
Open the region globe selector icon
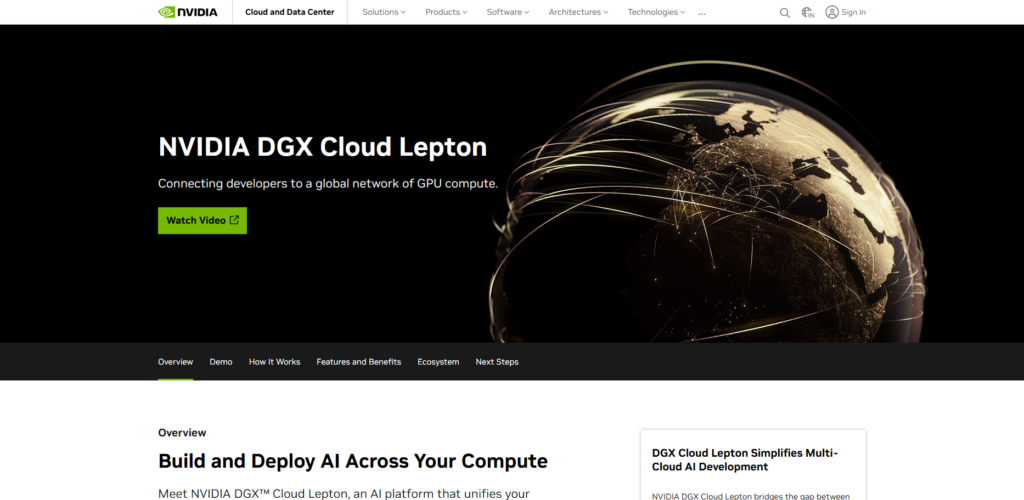click(x=808, y=12)
